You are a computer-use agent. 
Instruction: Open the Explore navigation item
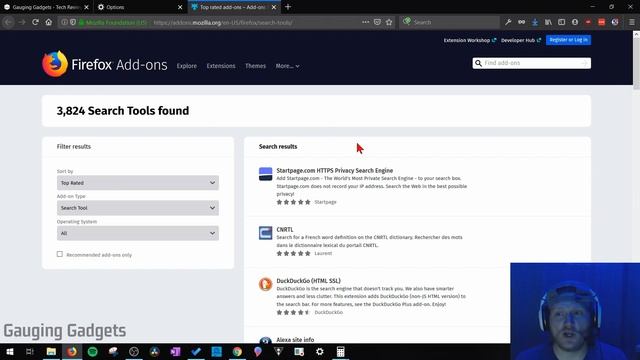187,66
